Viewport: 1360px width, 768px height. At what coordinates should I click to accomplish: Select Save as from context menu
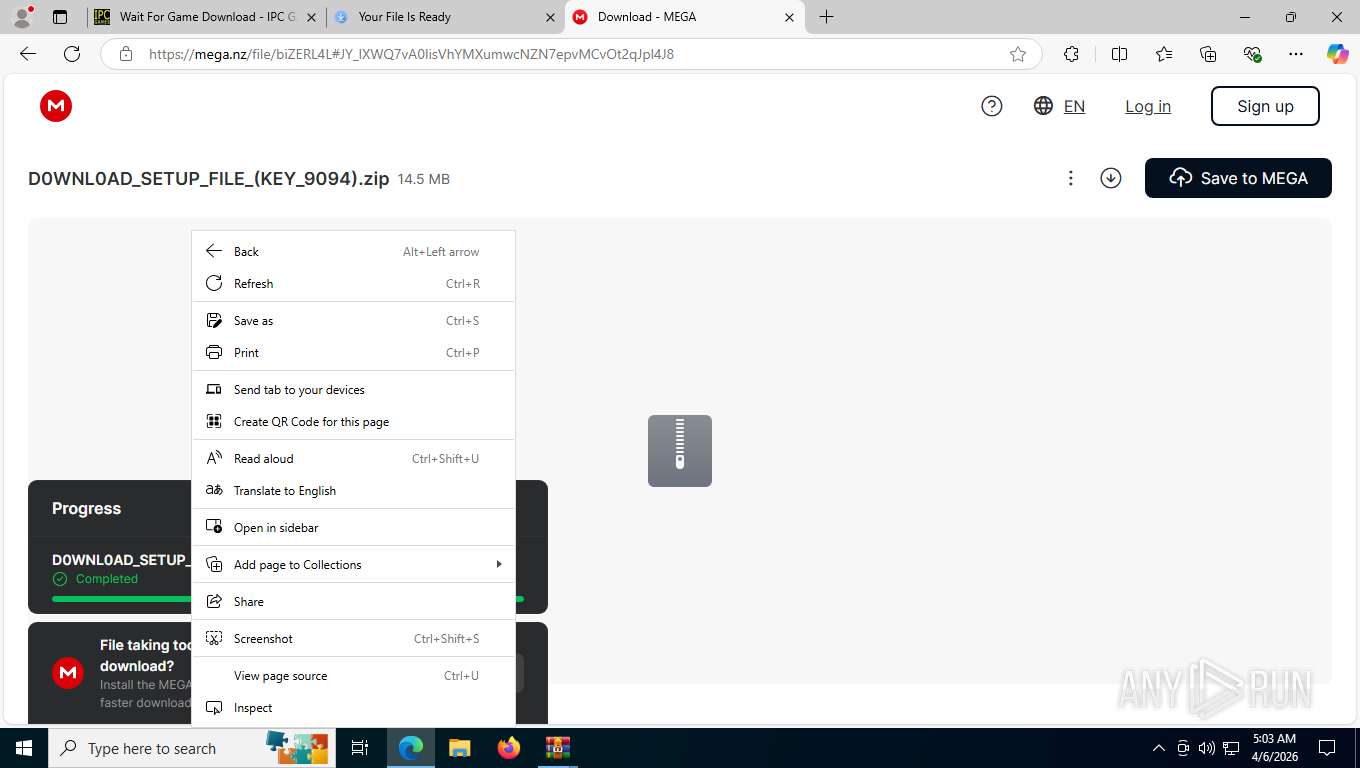click(353, 321)
